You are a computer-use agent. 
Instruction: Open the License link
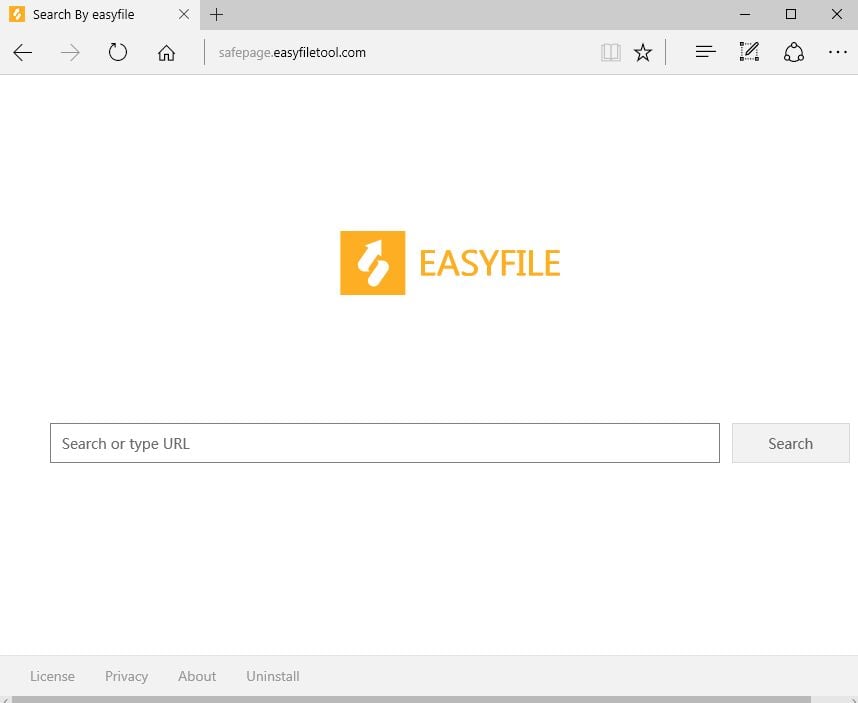pos(52,676)
